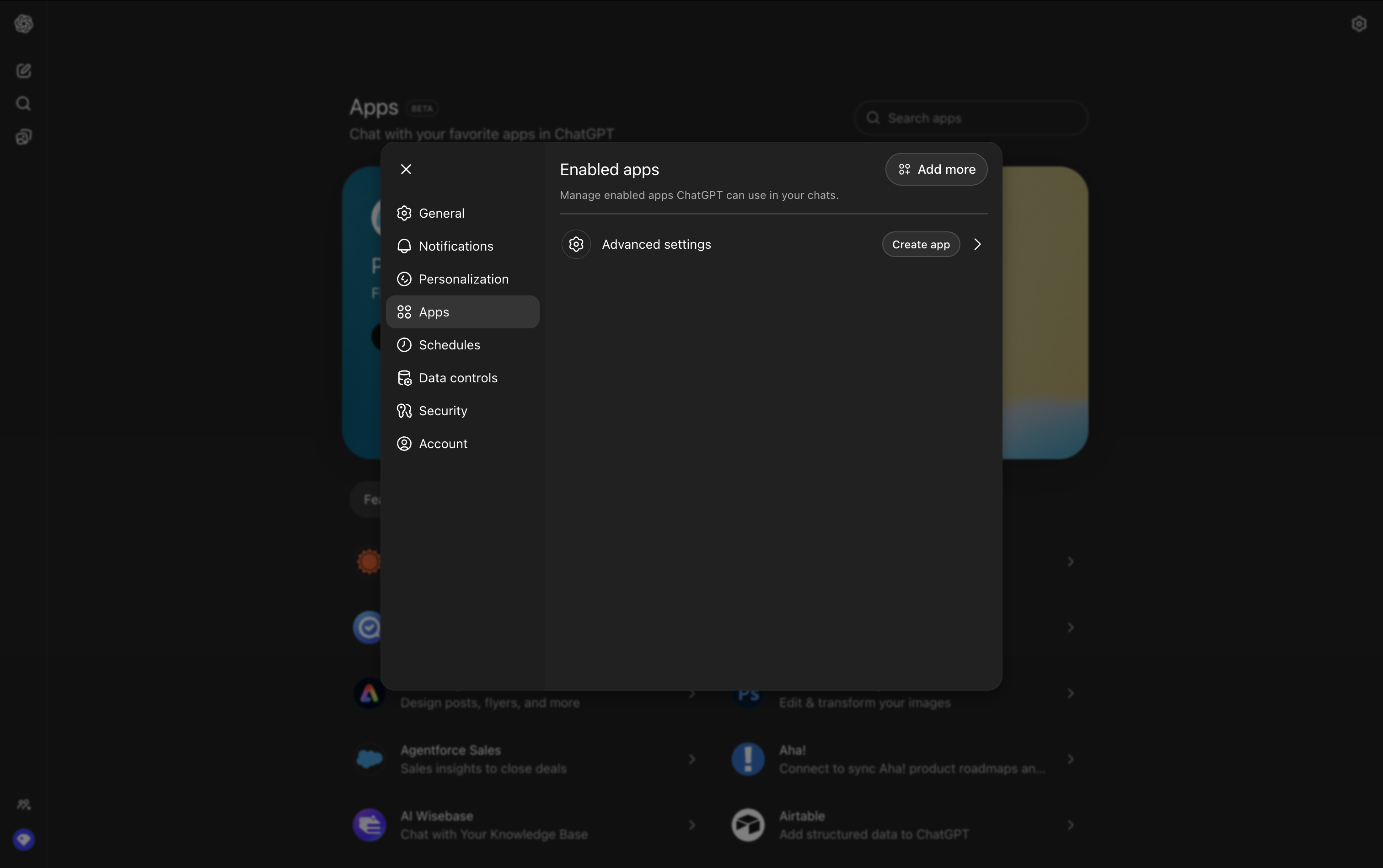This screenshot has height=868, width=1383.
Task: Open the Security settings tab
Action: pyautogui.click(x=443, y=411)
